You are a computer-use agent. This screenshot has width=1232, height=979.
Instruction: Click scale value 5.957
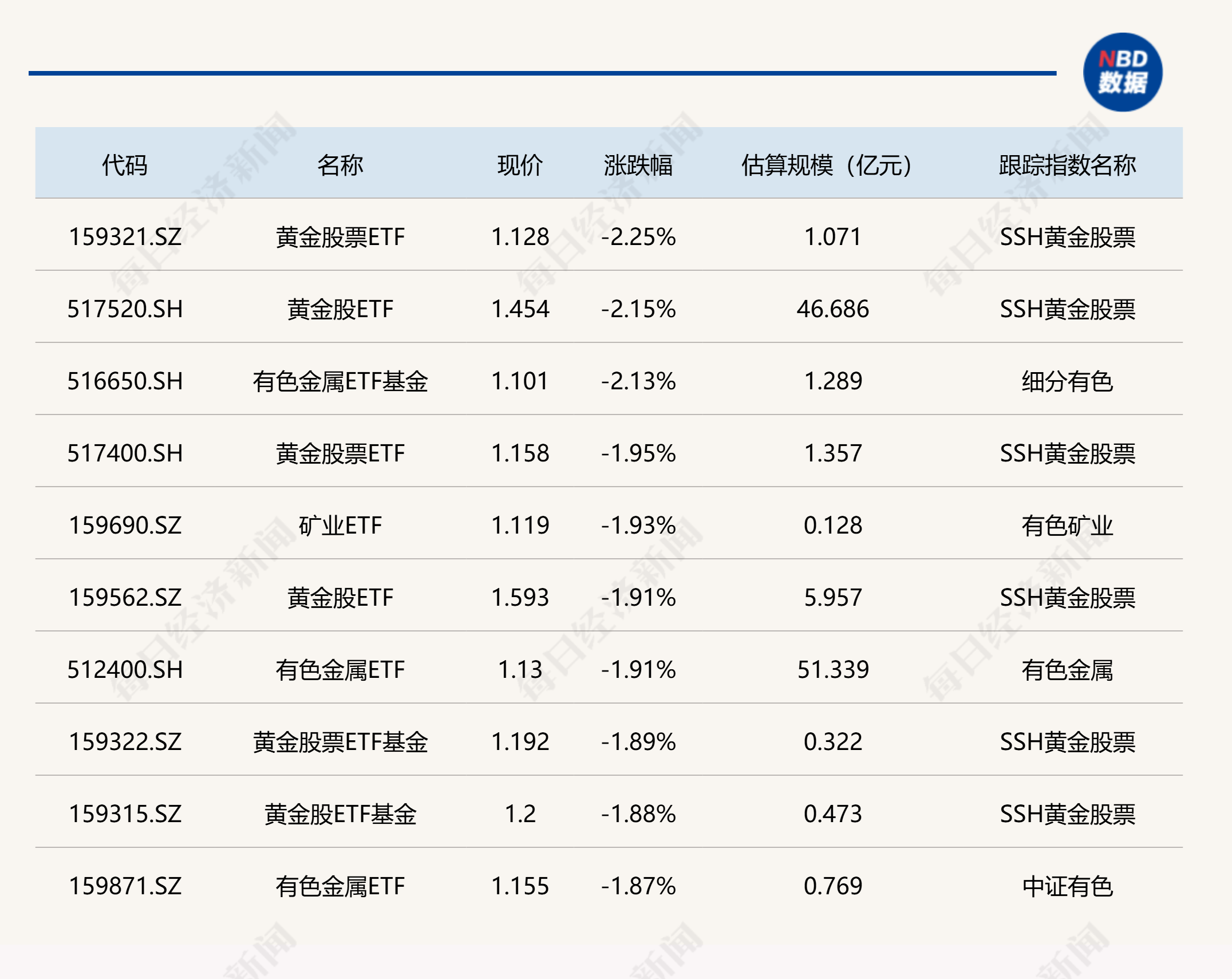pos(833,598)
